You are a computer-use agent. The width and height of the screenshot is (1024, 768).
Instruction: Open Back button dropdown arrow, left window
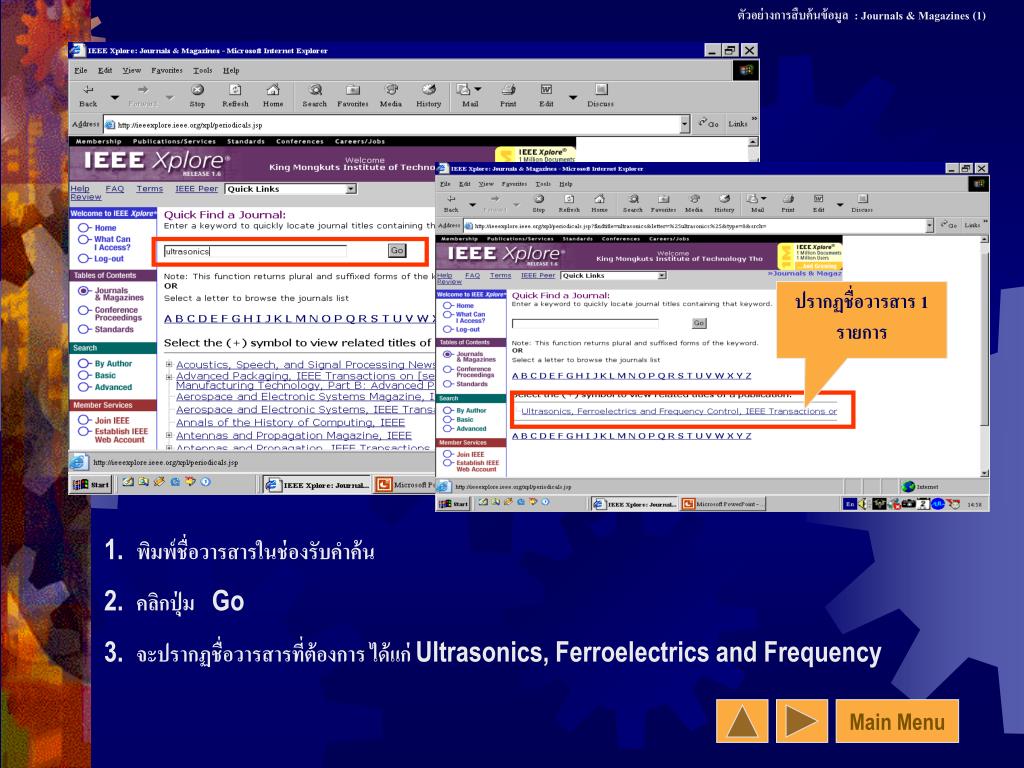[x=114, y=98]
